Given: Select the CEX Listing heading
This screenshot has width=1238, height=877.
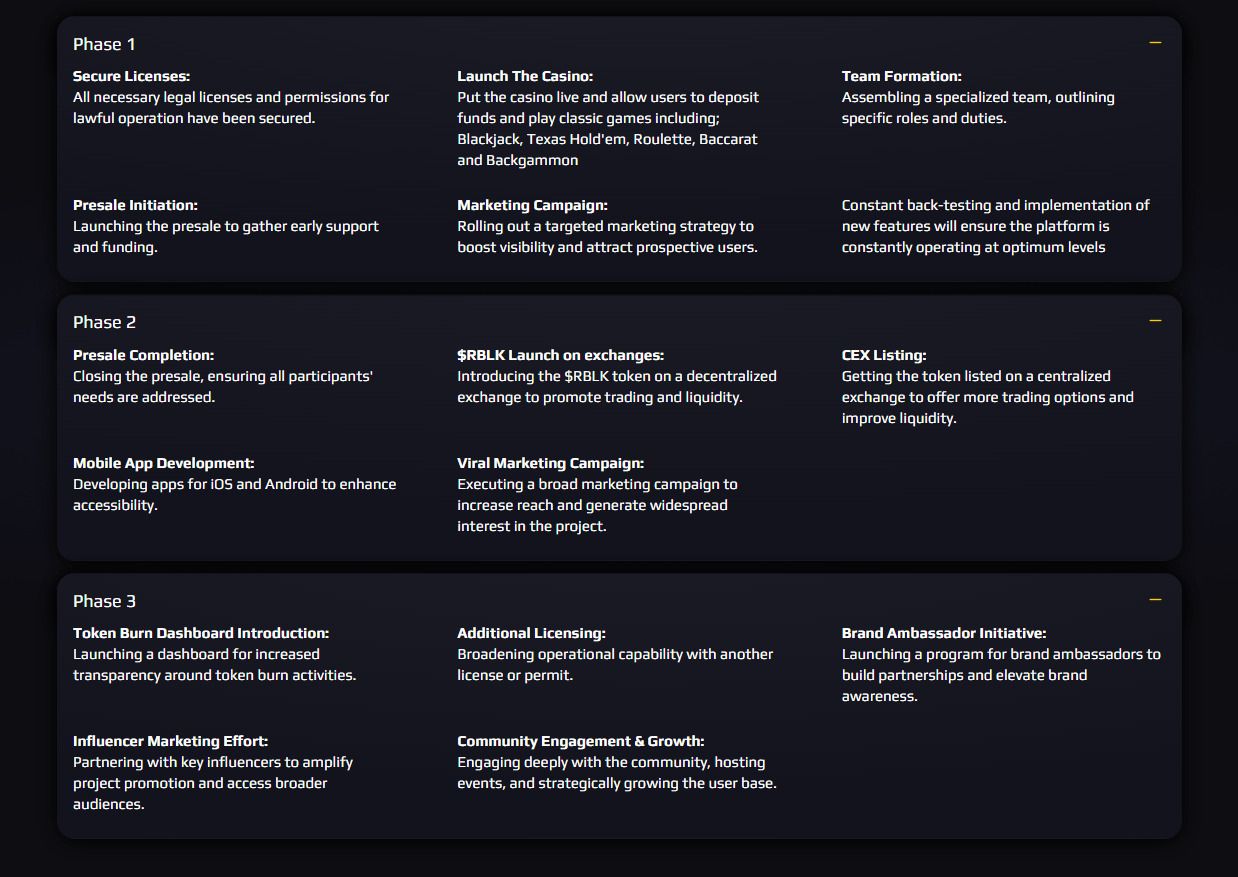Looking at the screenshot, I should 884,355.
